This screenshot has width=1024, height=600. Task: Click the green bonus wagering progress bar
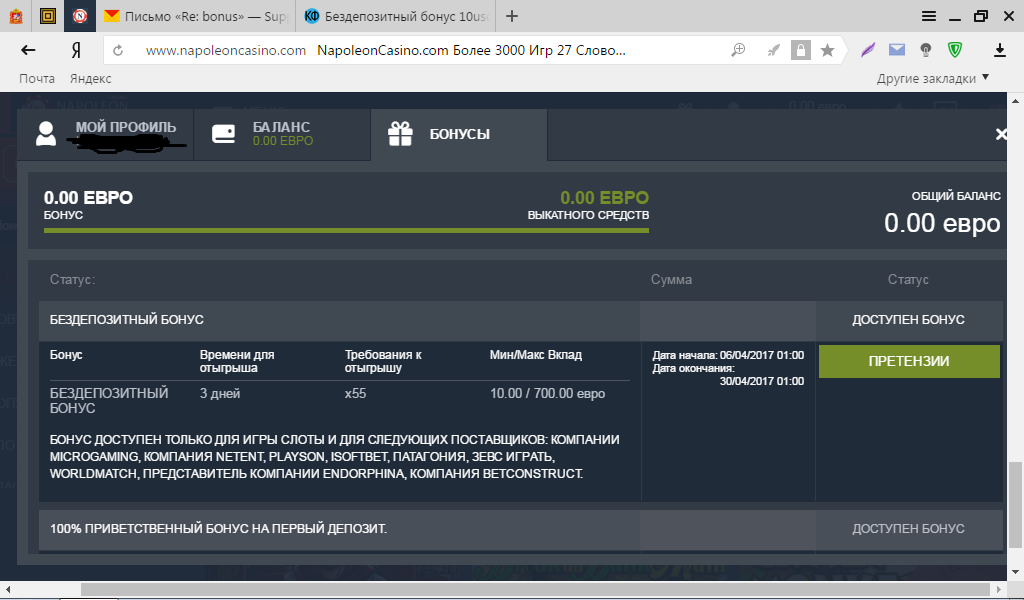(x=346, y=230)
